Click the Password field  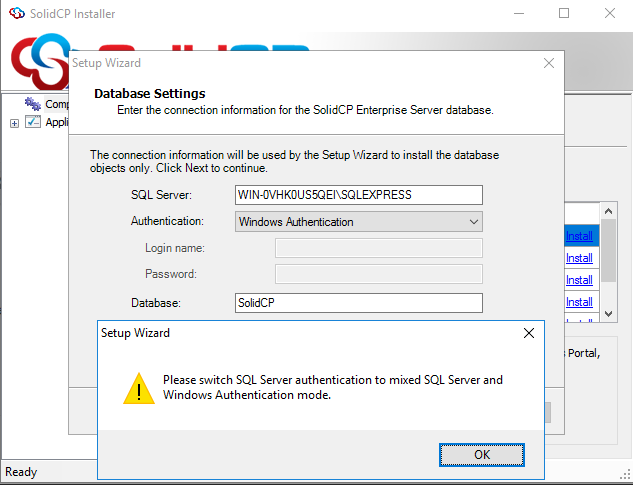click(x=379, y=274)
